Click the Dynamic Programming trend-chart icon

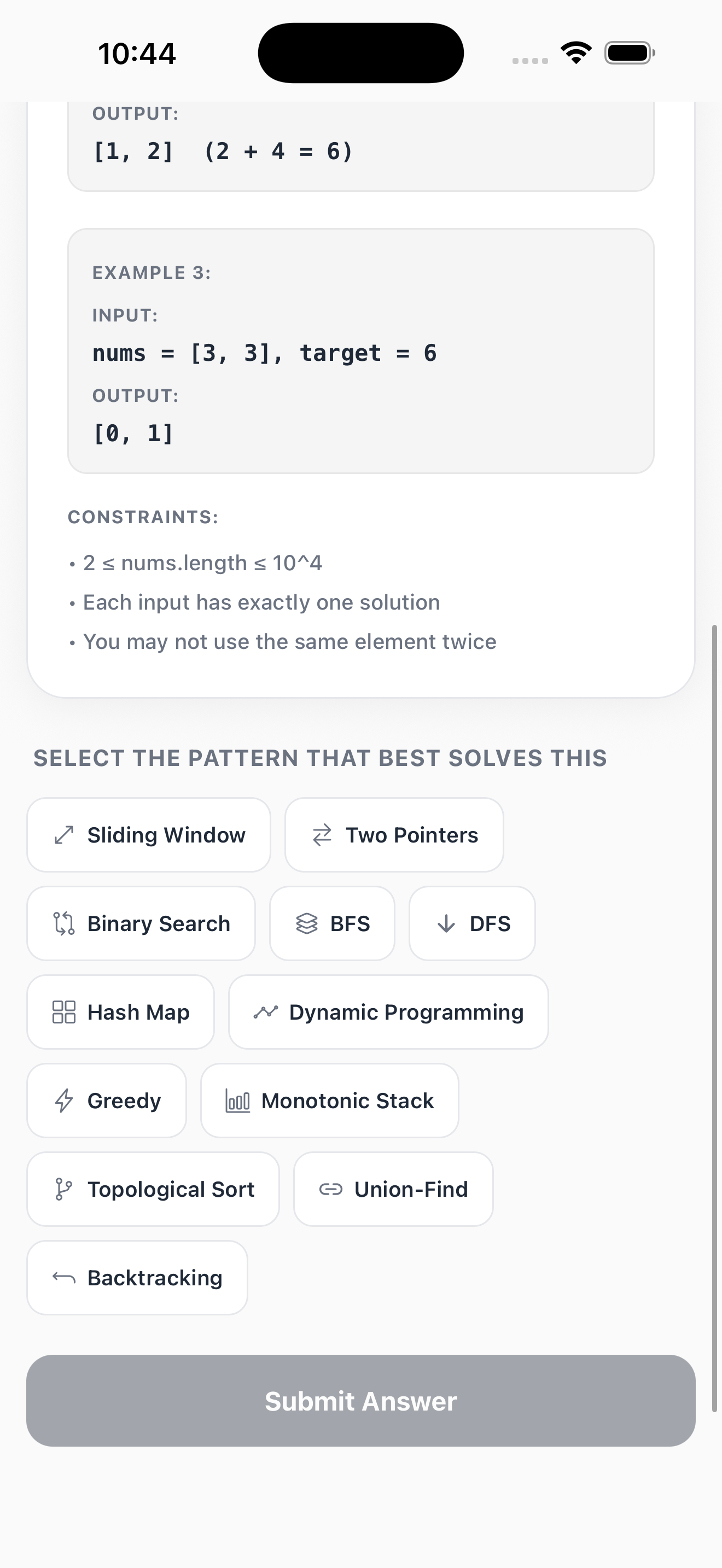pos(266,1011)
